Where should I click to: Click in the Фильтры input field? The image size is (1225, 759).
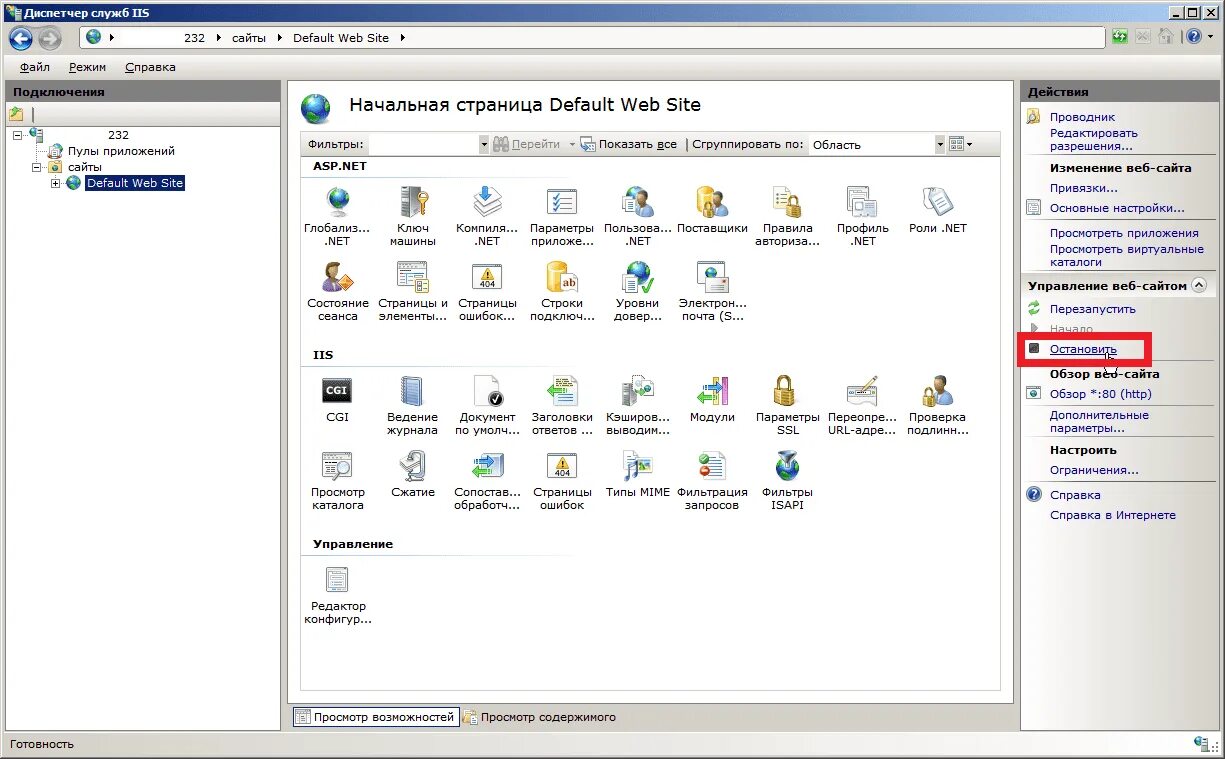pos(424,144)
